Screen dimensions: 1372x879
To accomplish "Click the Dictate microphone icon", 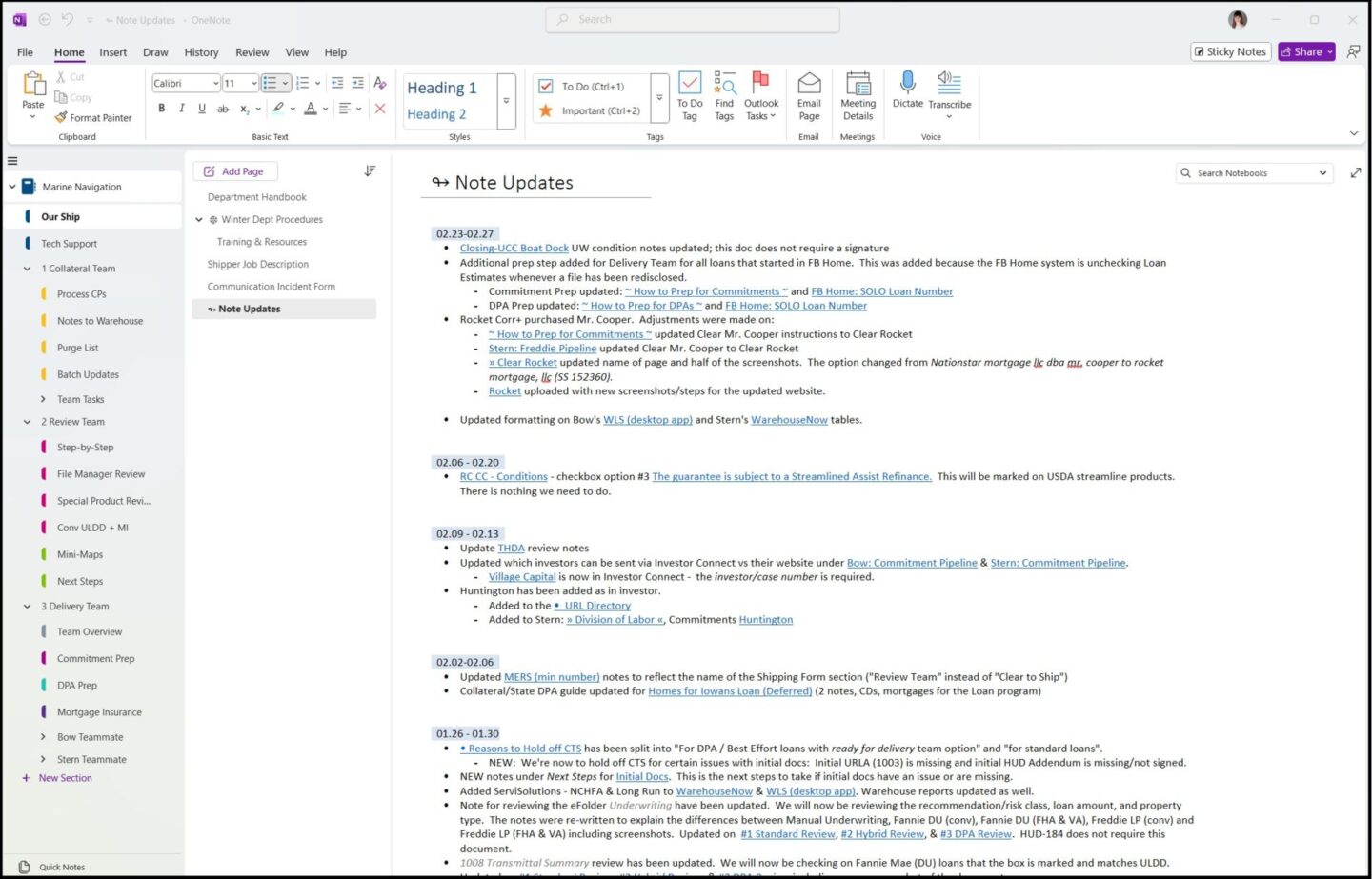I will coord(907,84).
